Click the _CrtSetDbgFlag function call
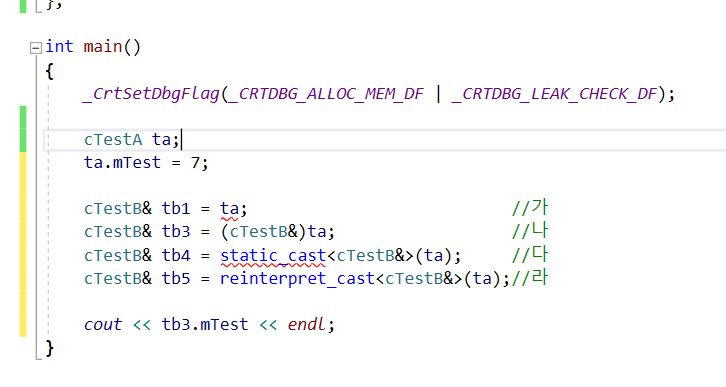726x387 pixels. pyautogui.click(x=150, y=94)
